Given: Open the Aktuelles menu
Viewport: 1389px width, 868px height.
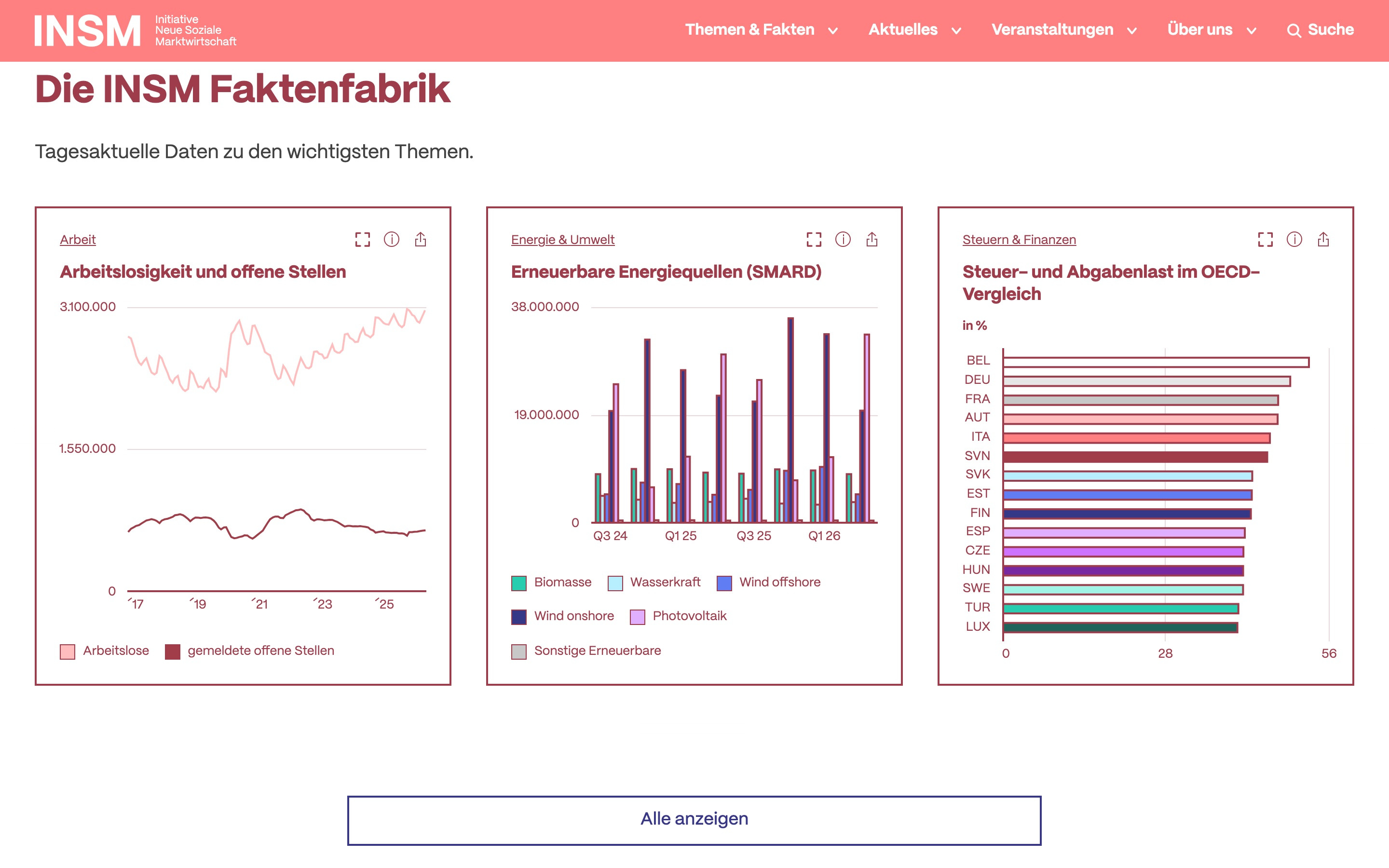Looking at the screenshot, I should click(x=903, y=30).
